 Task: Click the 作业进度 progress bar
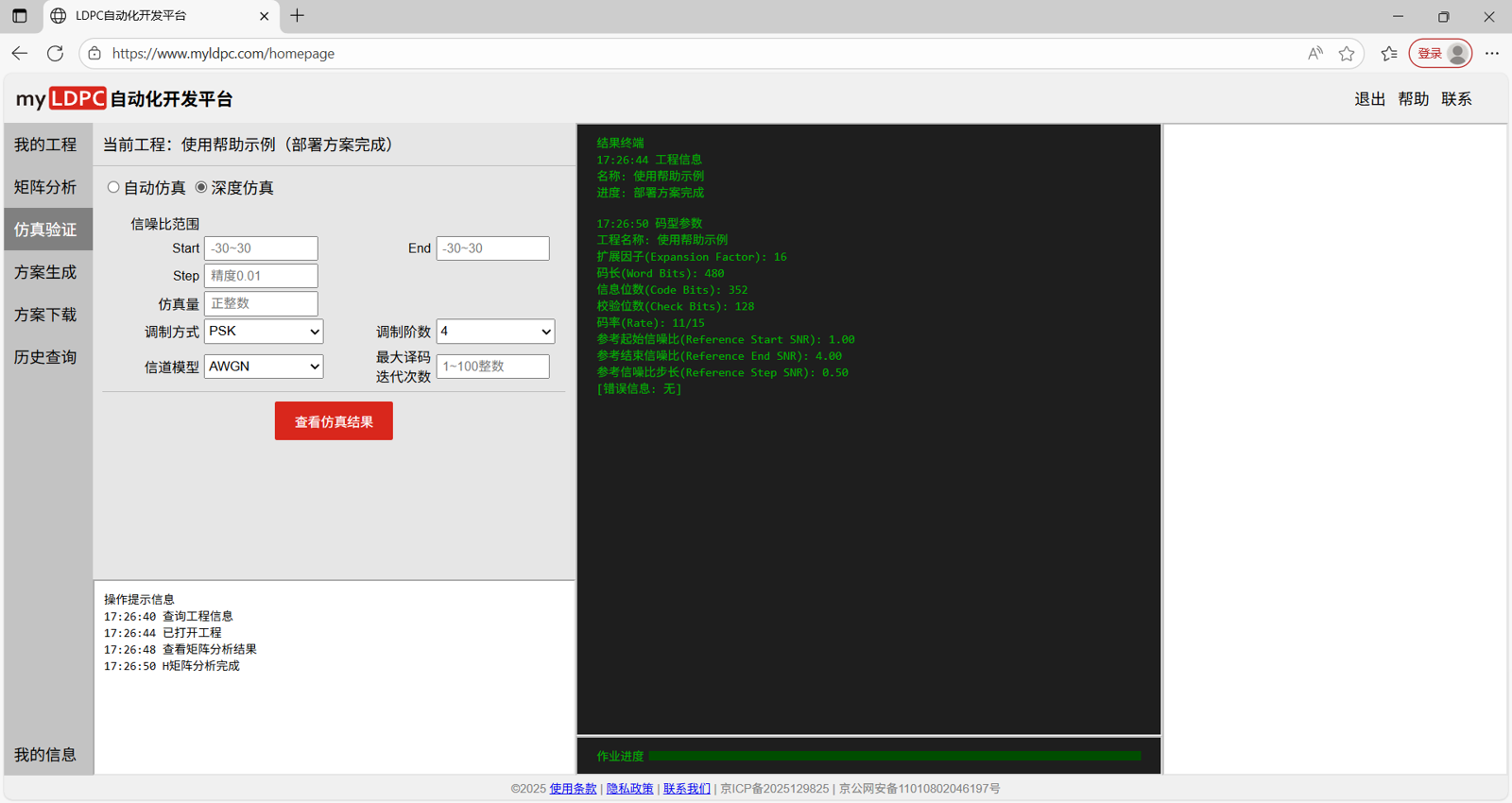(x=894, y=756)
